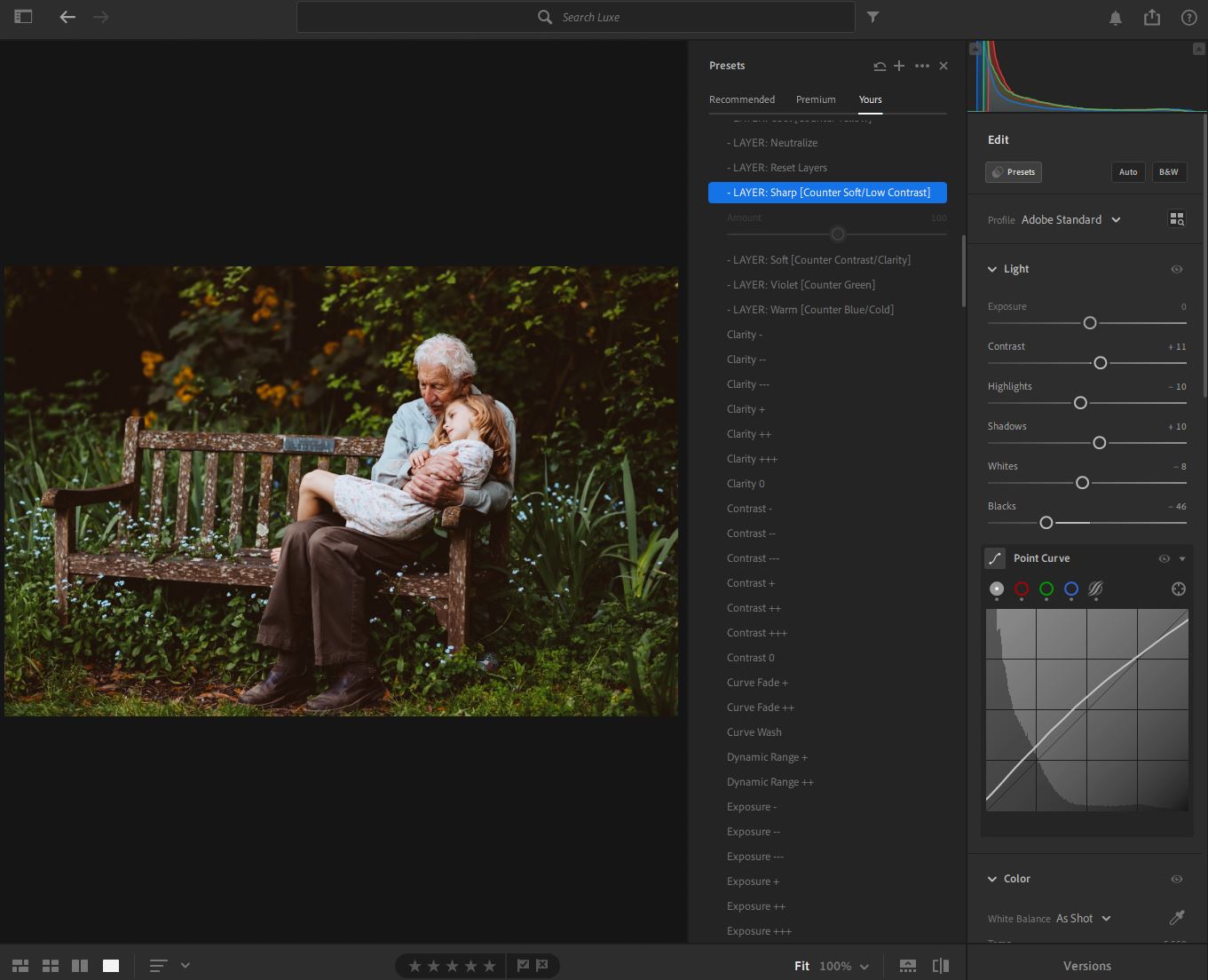Select the white balance eyedropper
1208x980 pixels.
coord(1177,918)
